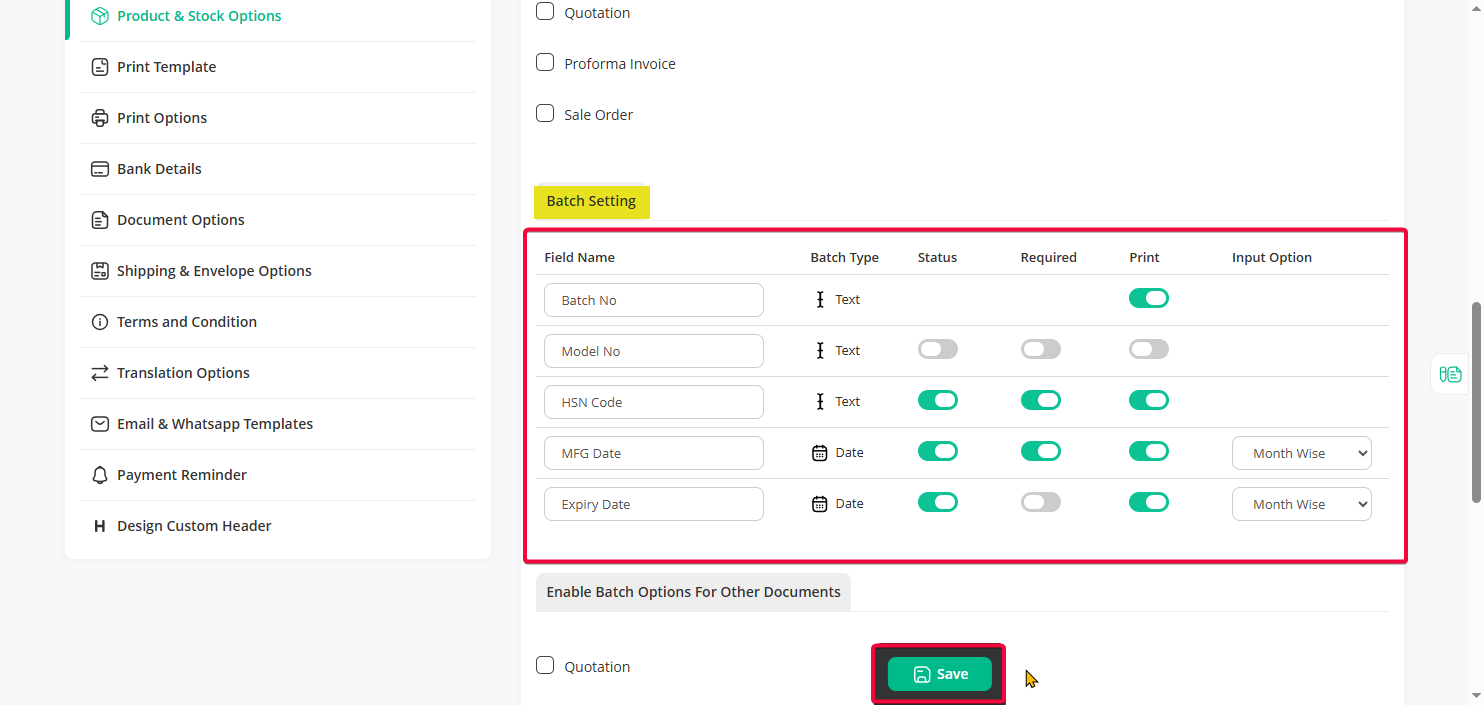This screenshot has width=1484, height=705.
Task: Click the Translation Options arrows icon
Action: click(99, 373)
